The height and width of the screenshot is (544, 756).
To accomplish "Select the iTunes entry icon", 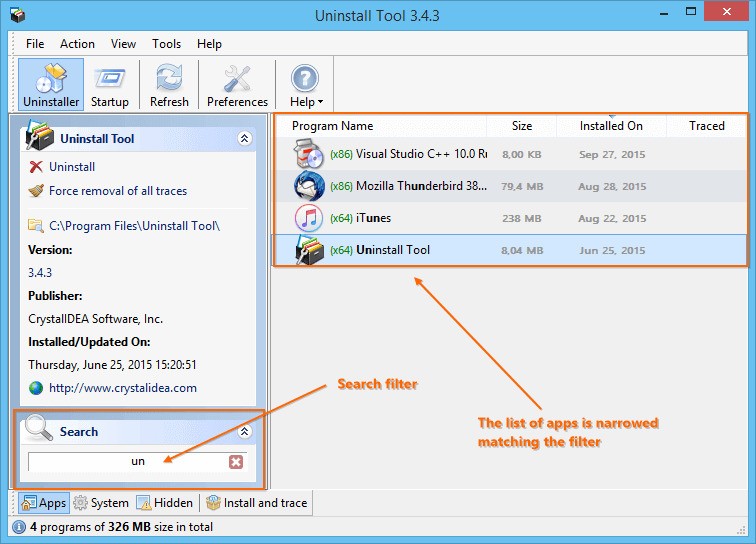I will [309, 218].
